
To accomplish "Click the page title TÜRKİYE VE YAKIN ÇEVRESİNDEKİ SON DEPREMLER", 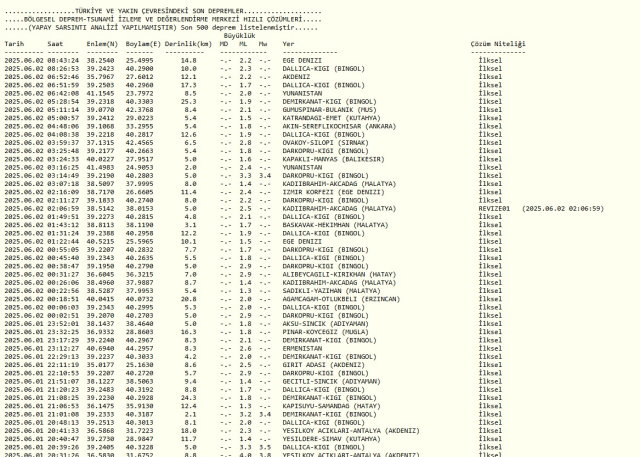I will tap(159, 11).
